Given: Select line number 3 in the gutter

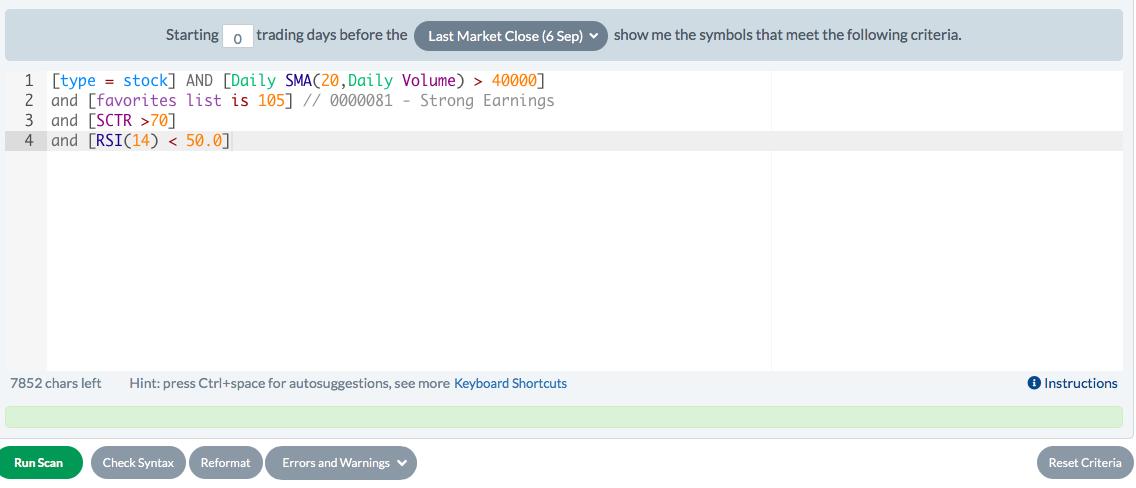Looking at the screenshot, I should pos(29,120).
